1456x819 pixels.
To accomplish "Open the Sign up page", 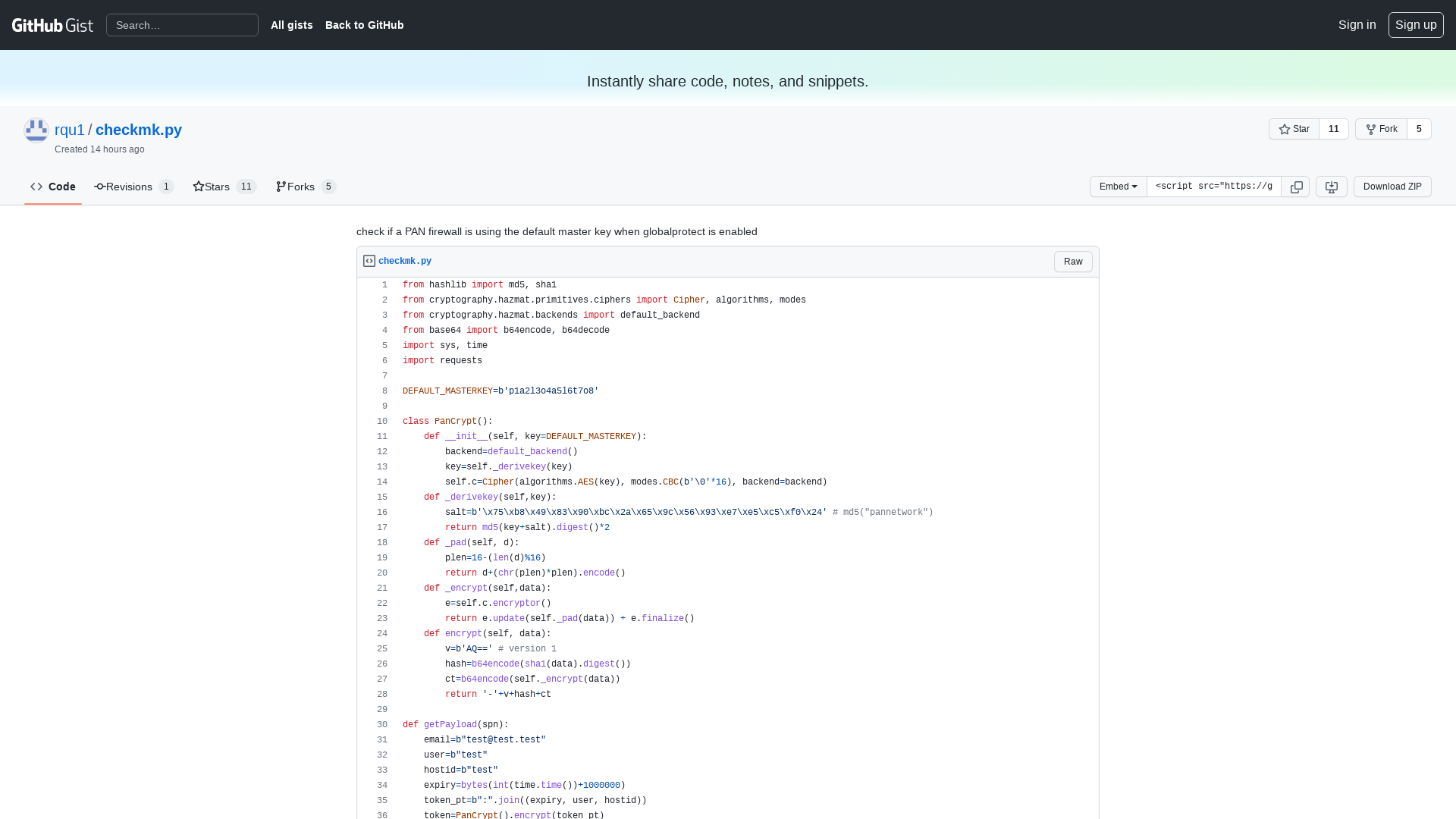I will click(x=1415, y=24).
